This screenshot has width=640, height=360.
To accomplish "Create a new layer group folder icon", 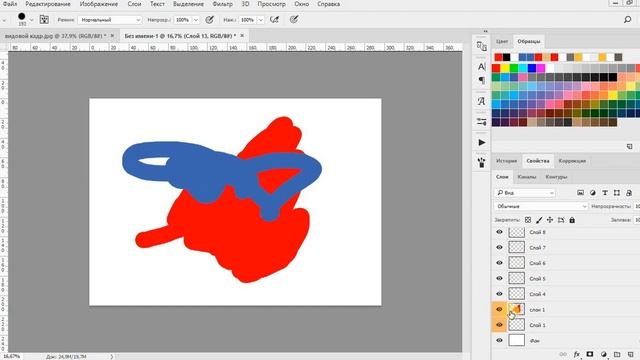I will click(x=617, y=354).
